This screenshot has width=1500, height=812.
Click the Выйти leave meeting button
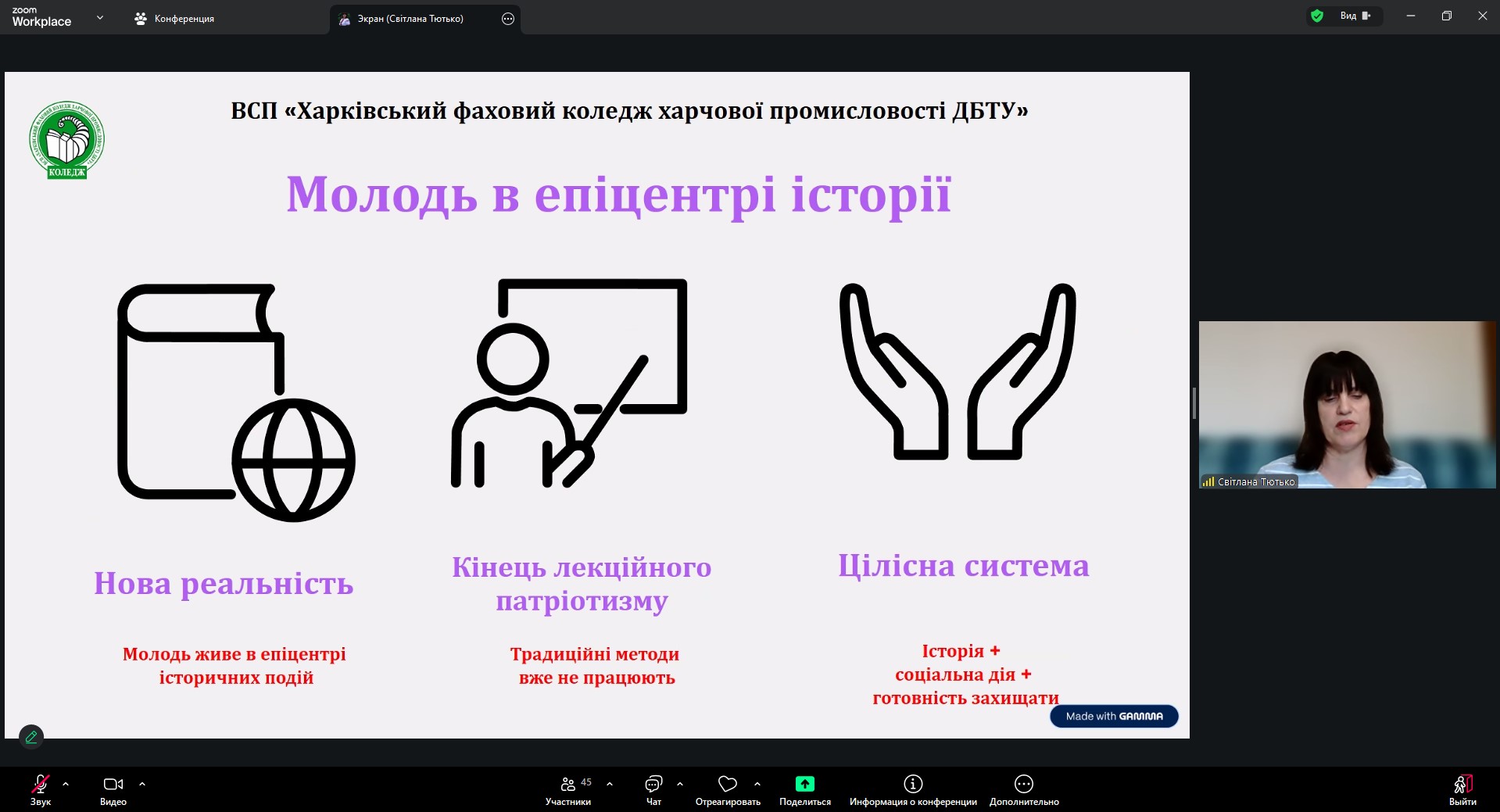click(1462, 785)
